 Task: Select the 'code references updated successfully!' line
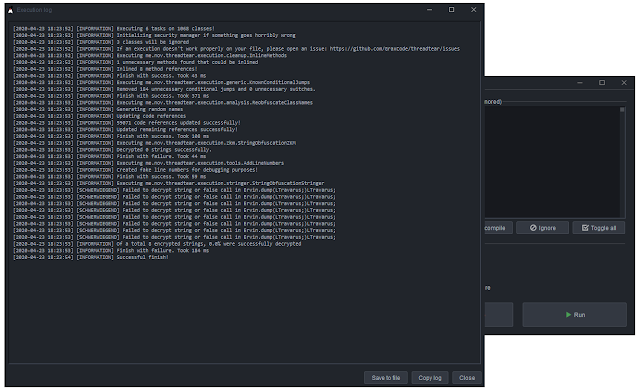click(x=127, y=123)
